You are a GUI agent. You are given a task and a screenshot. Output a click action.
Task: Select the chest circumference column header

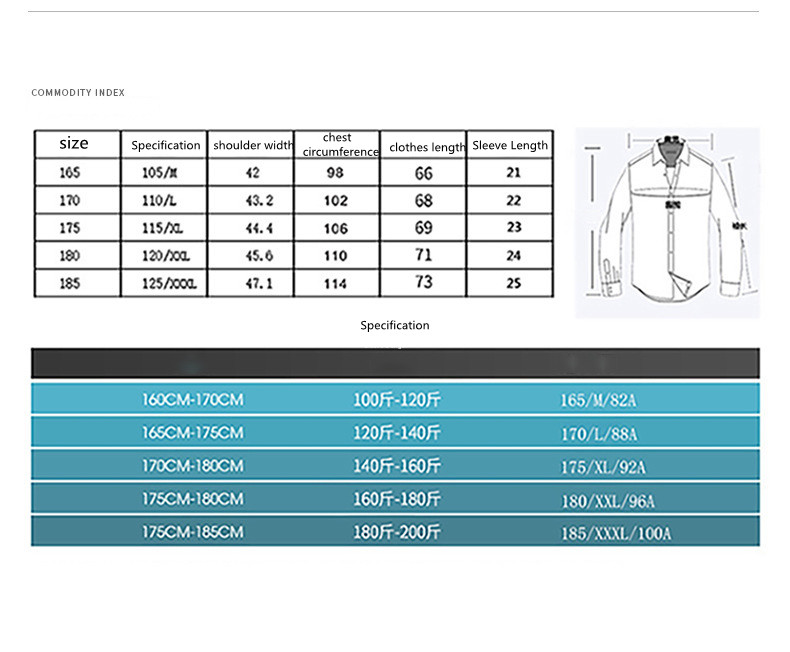point(337,145)
